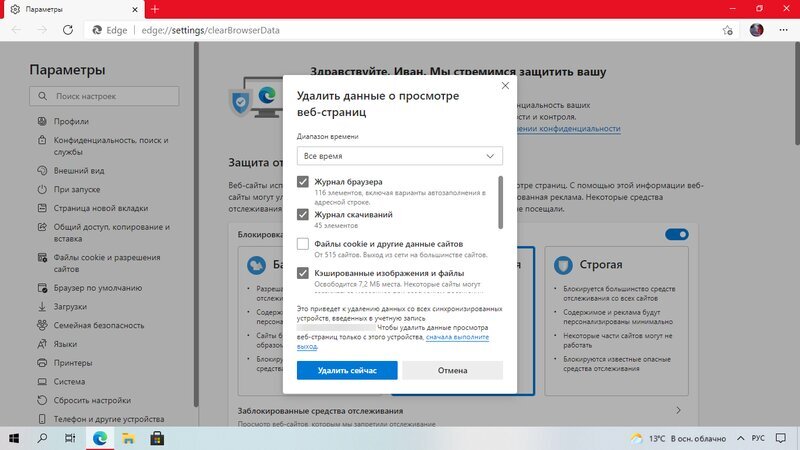Viewport: 800px width, 450px height.
Task: Open the notification center icon
Action: 781,438
